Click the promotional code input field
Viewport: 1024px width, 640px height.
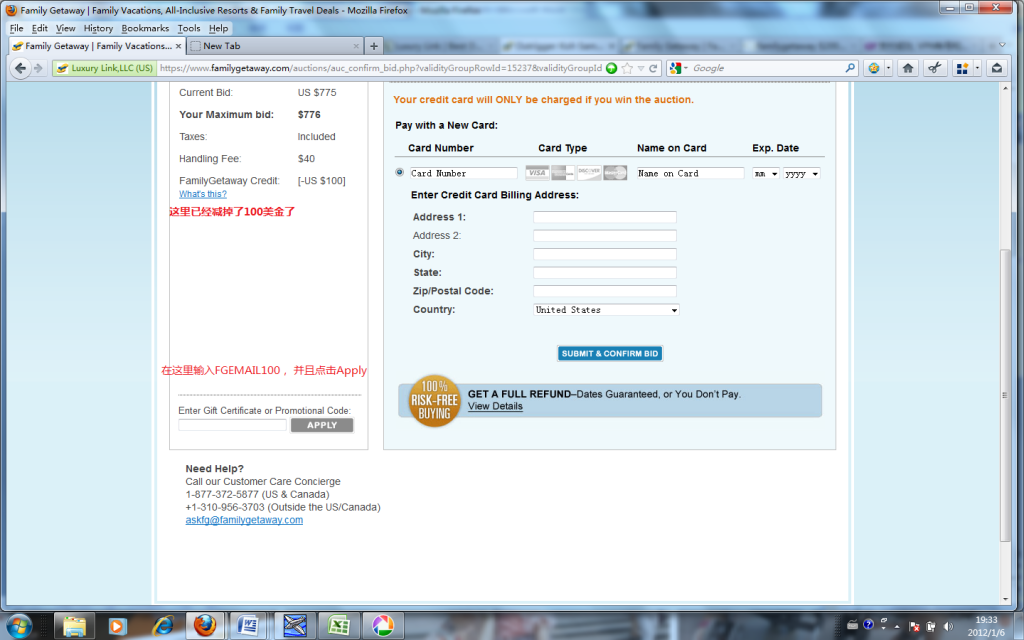click(x=232, y=425)
